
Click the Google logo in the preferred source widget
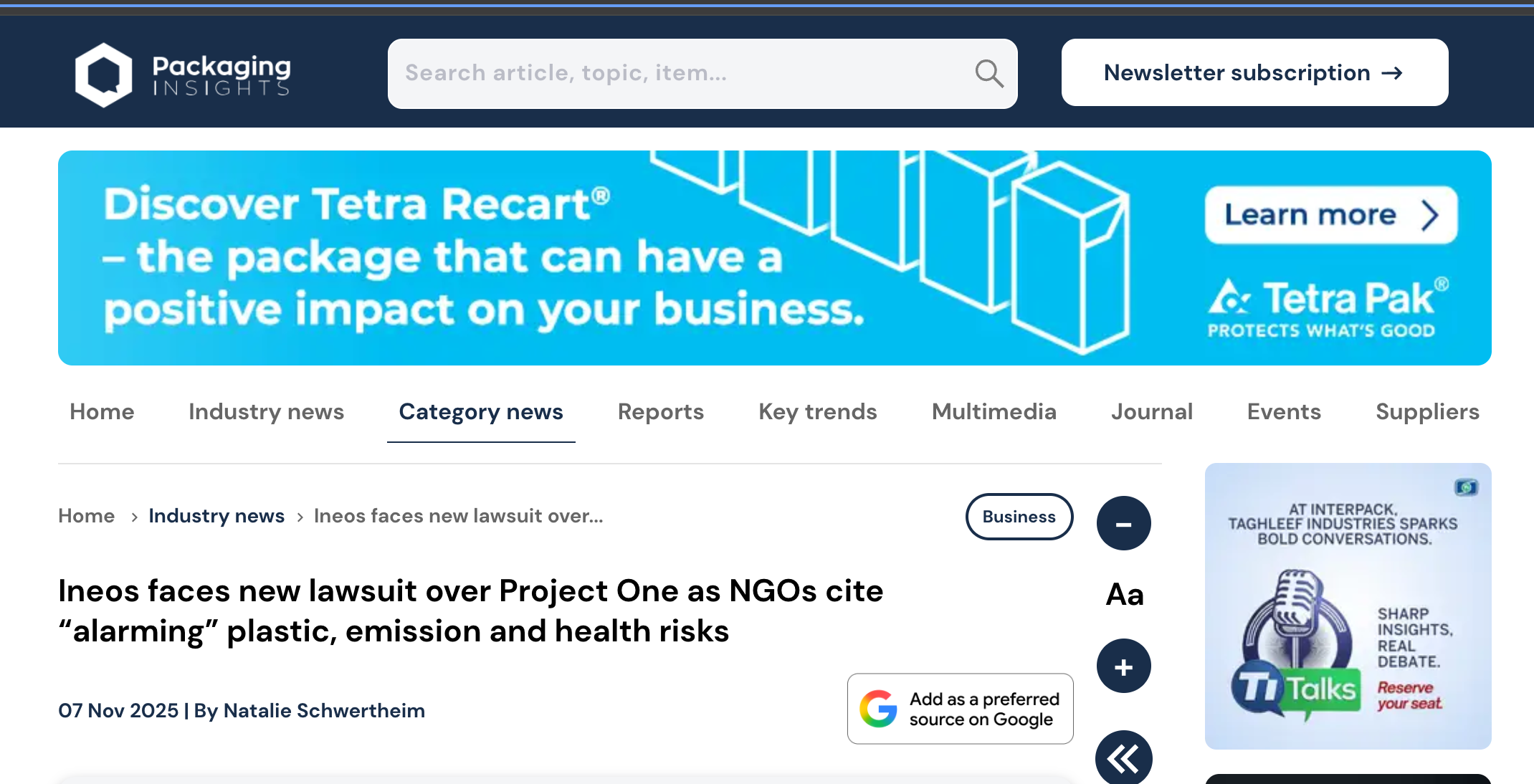(879, 709)
